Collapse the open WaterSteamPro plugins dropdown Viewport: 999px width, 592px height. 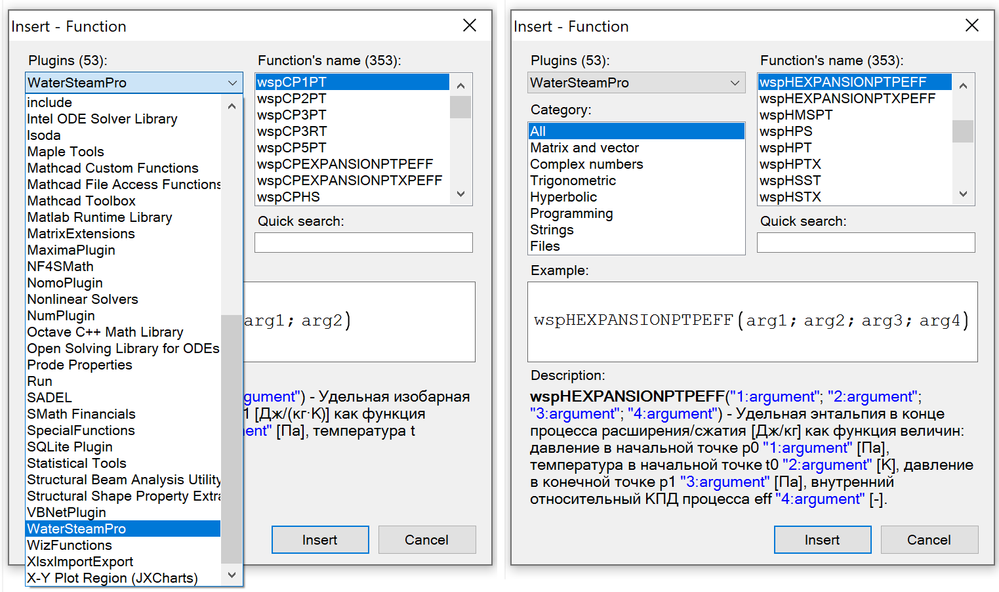click(232, 83)
